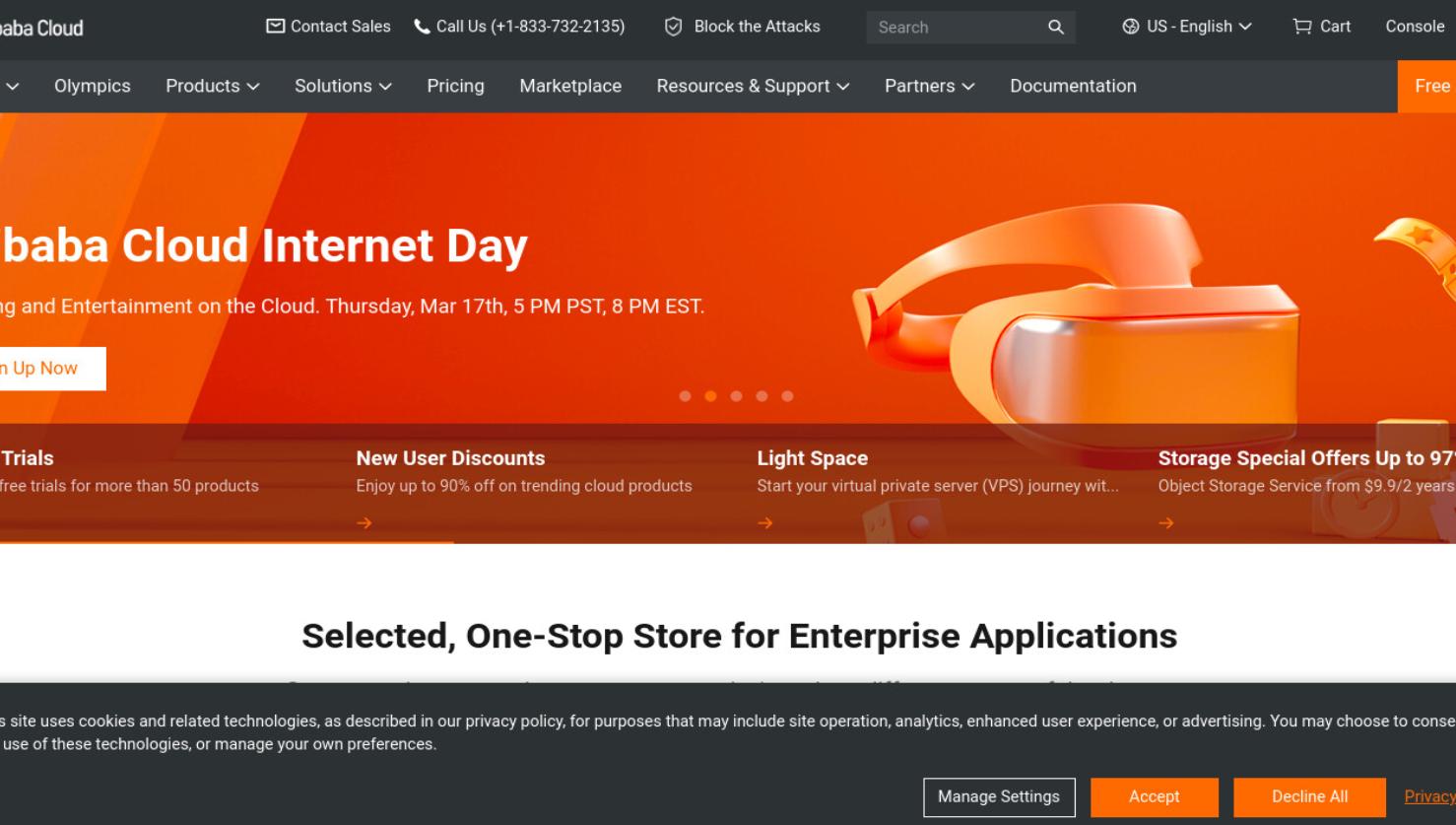
Task: Click the shopping cart icon
Action: tap(1302, 27)
